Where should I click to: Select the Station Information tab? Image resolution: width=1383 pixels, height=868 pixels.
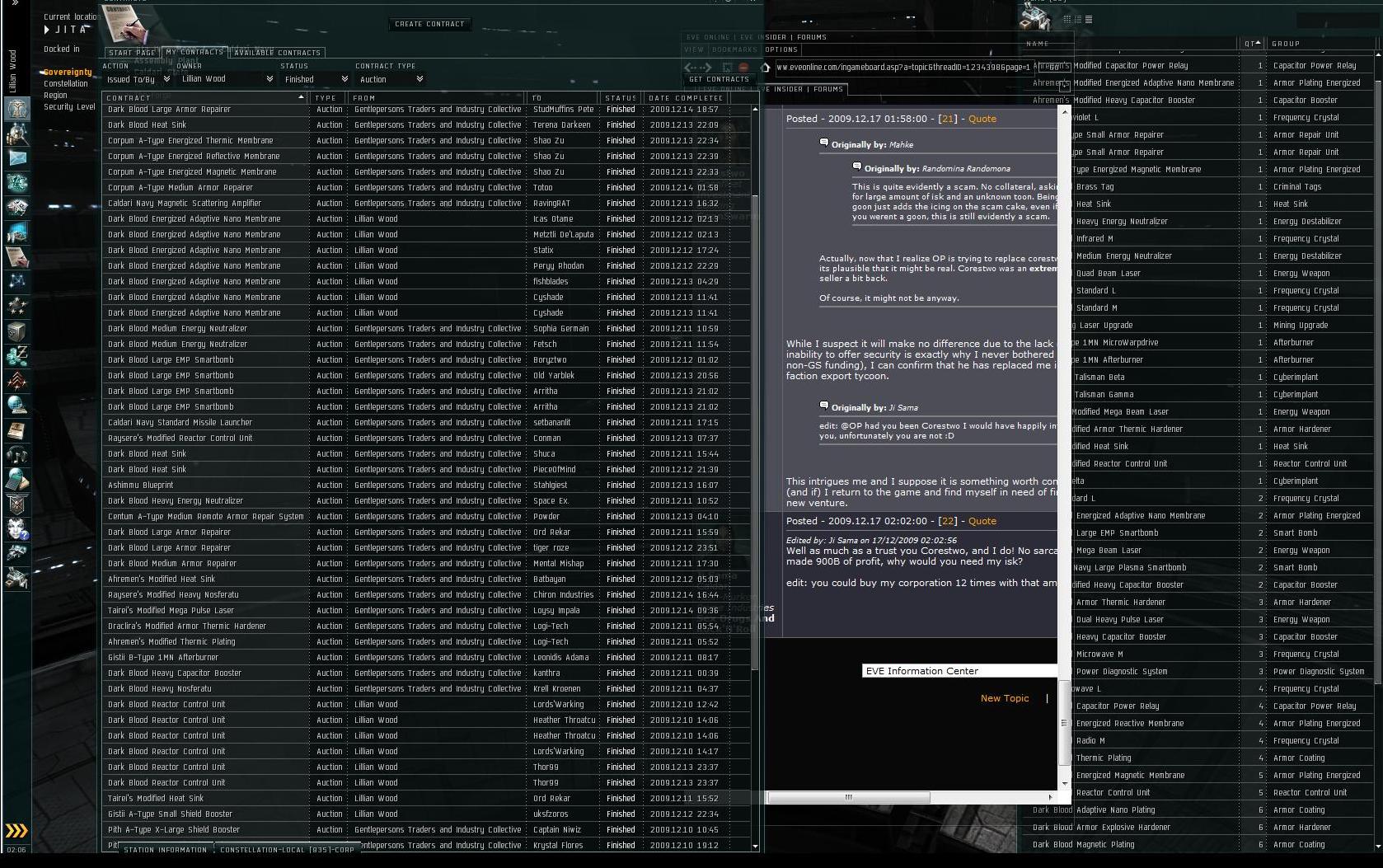166,849
